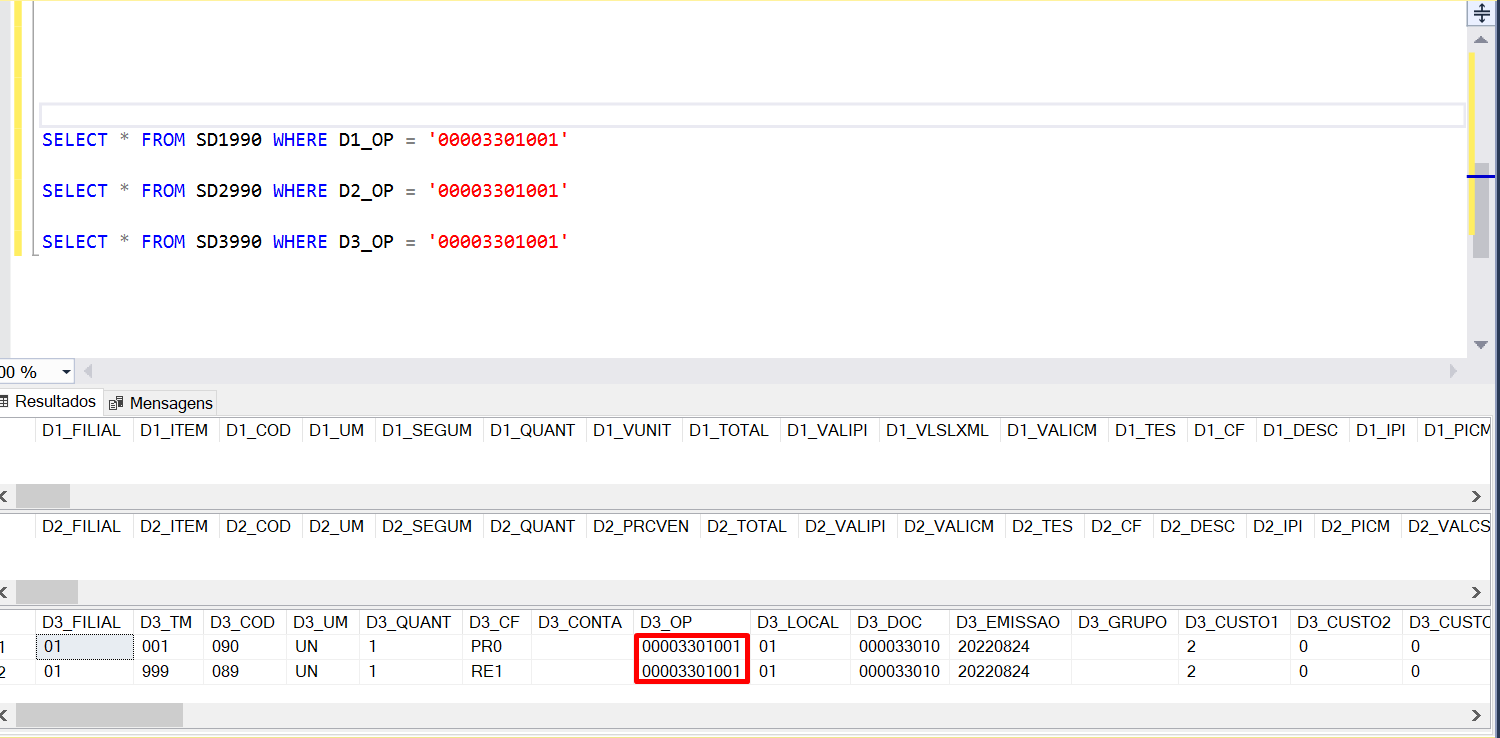This screenshot has height=738, width=1500.
Task: Click the D2_VALICM column header
Action: tap(950, 526)
